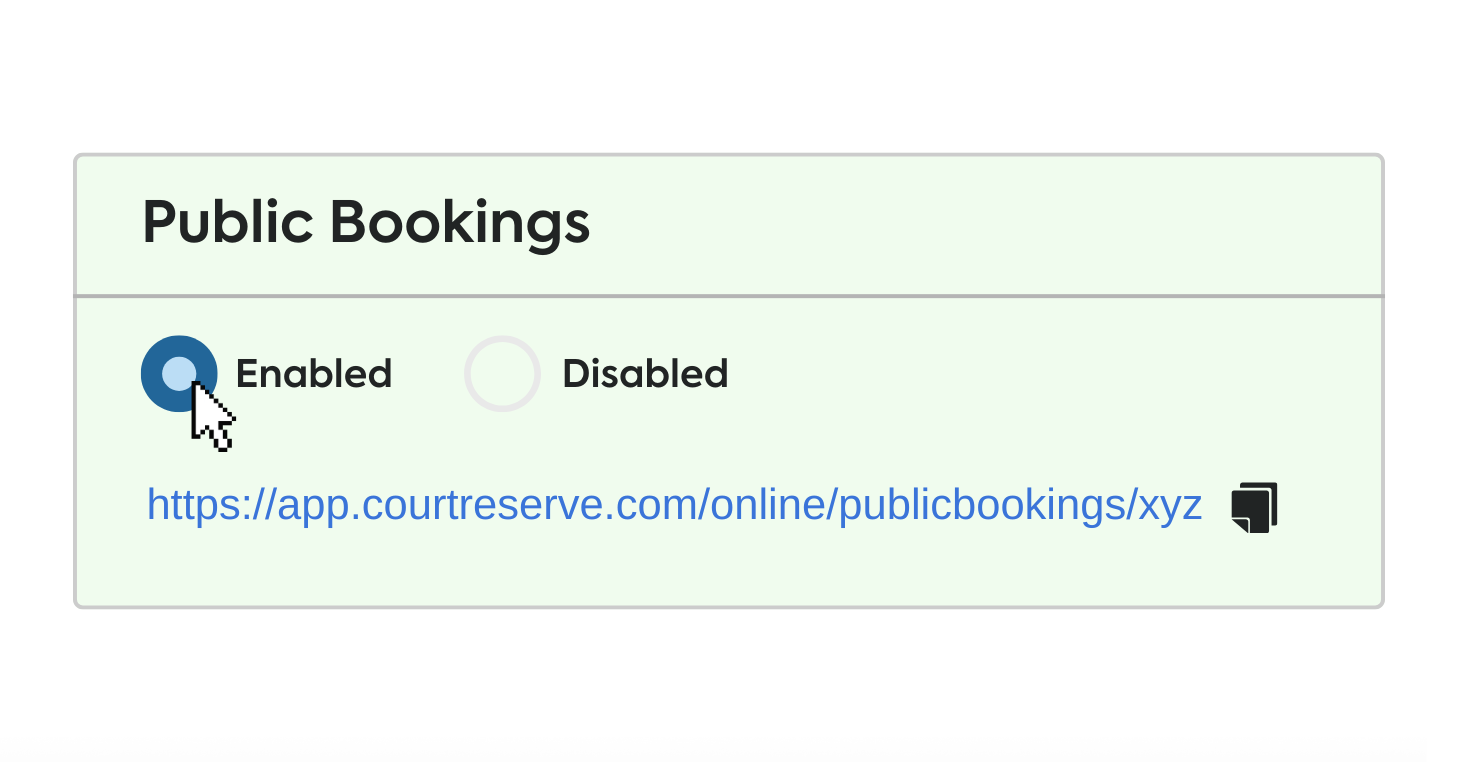Disable Public Bookings via the empty radio circle
The image size is (1458, 762).
pos(502,374)
